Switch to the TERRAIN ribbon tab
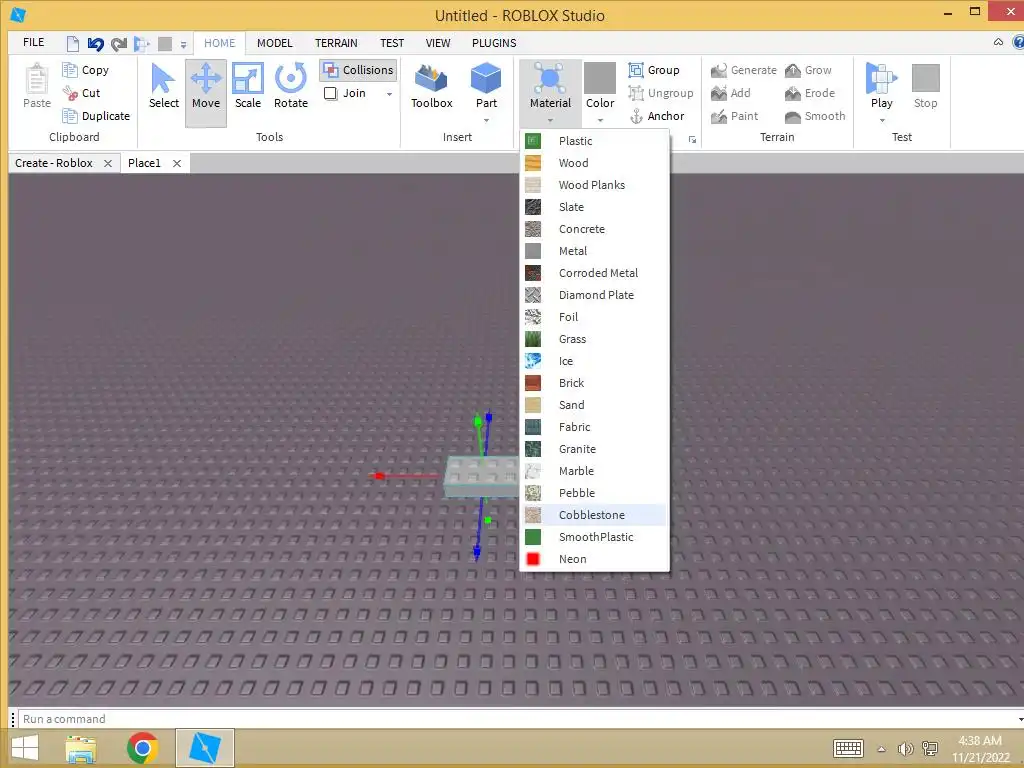The height and width of the screenshot is (768, 1024). [x=336, y=43]
